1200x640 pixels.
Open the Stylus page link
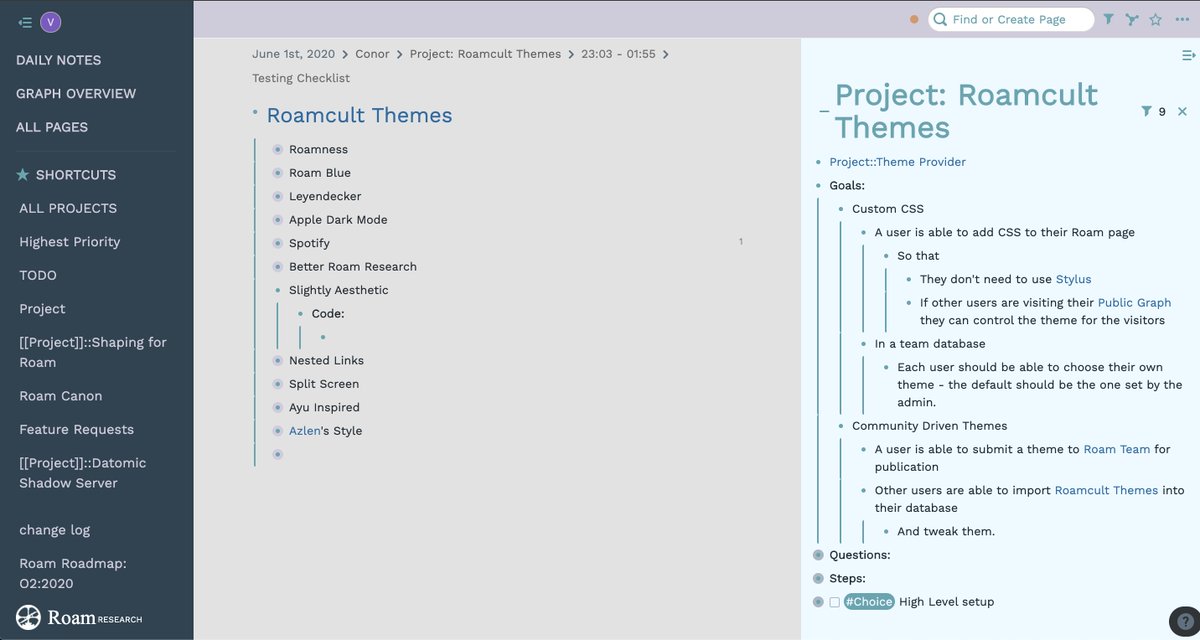(1074, 279)
